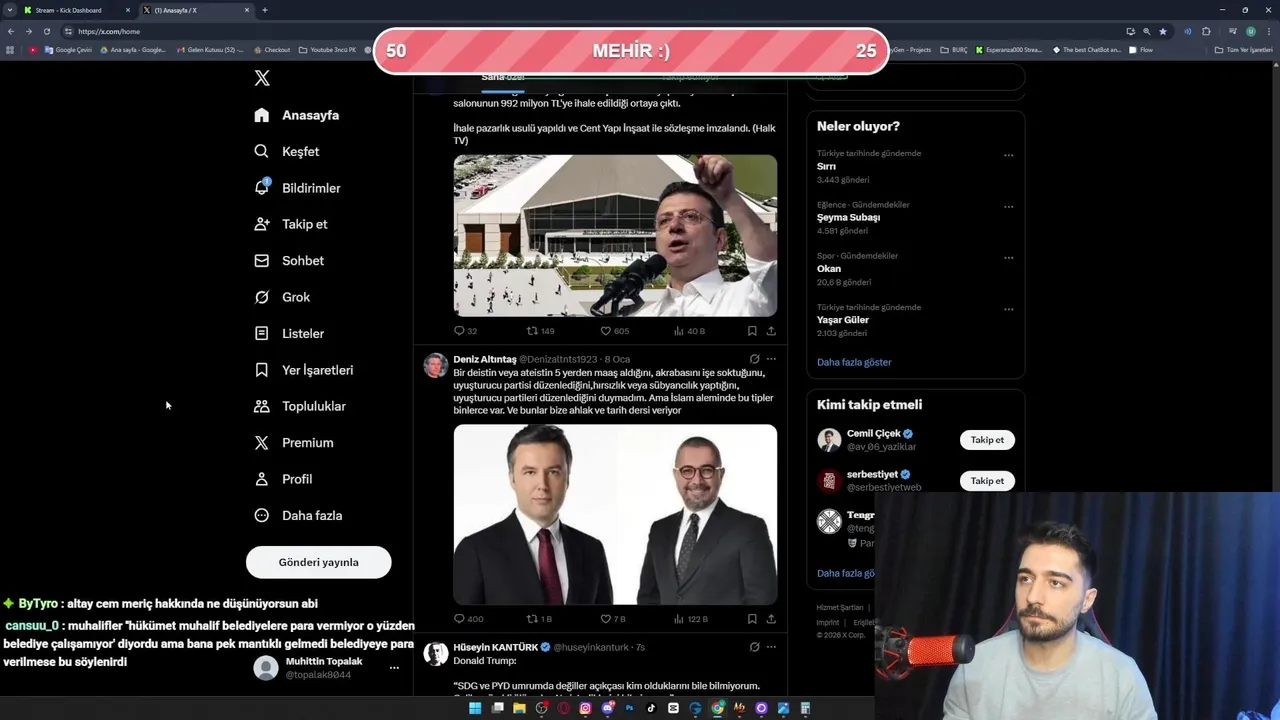The width and height of the screenshot is (1280, 720).
Task: Close the Anasayfa / X tab
Action: (247, 10)
